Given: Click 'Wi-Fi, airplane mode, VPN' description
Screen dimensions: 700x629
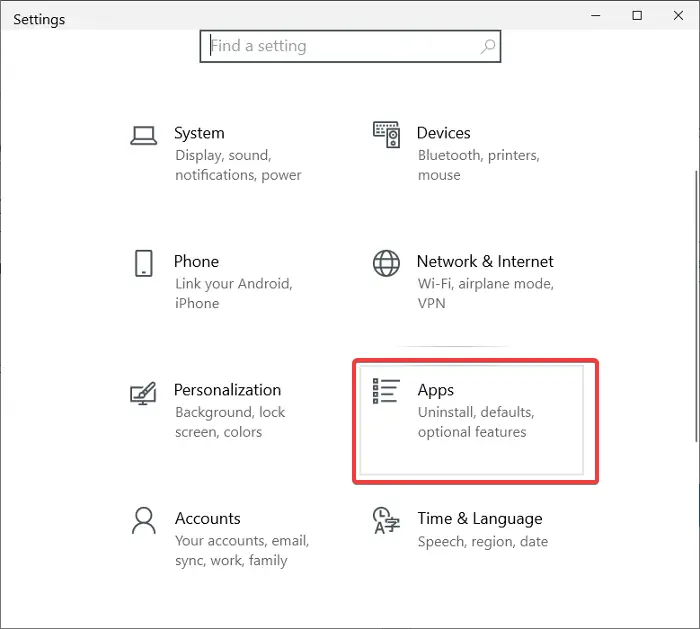Looking at the screenshot, I should (x=486, y=294).
